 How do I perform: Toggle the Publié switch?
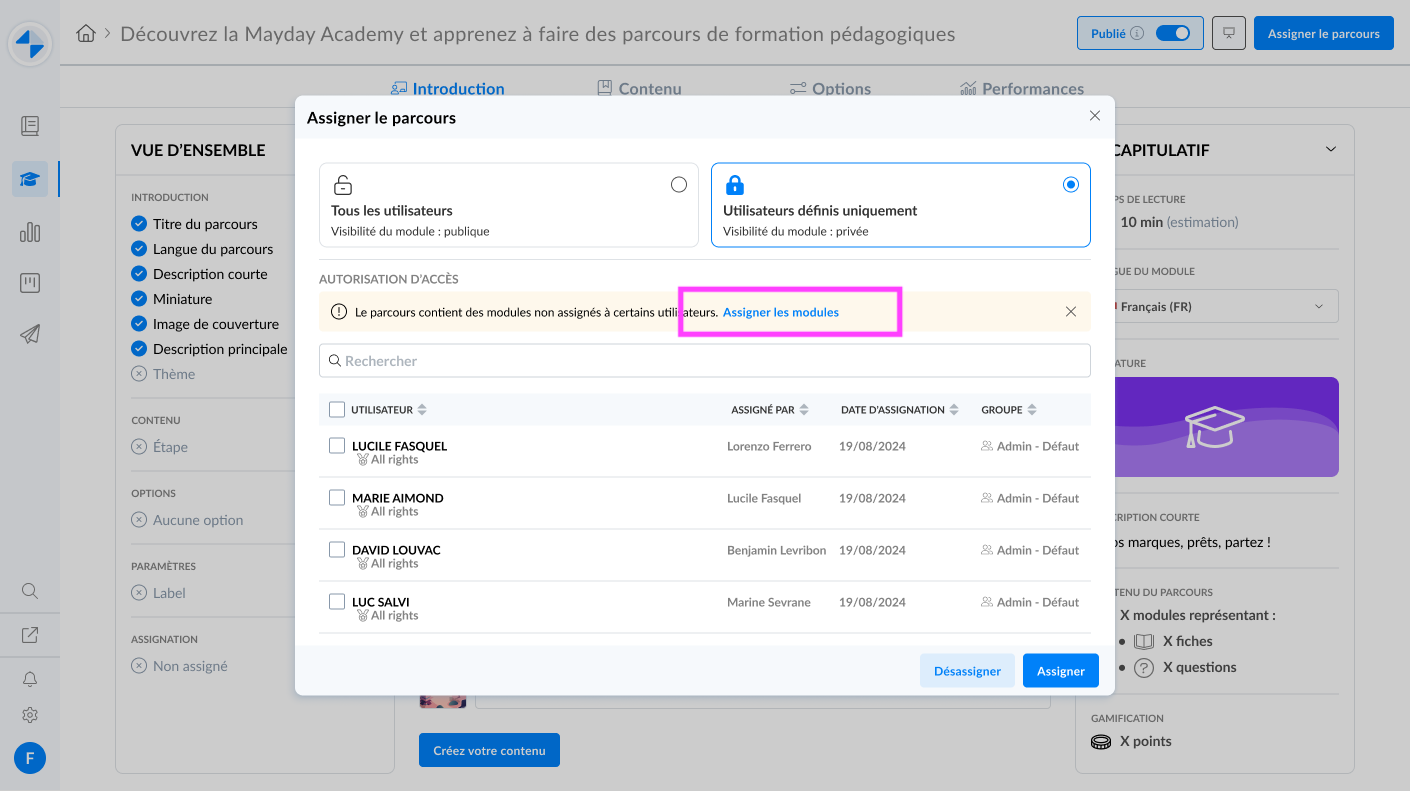pos(1172,33)
